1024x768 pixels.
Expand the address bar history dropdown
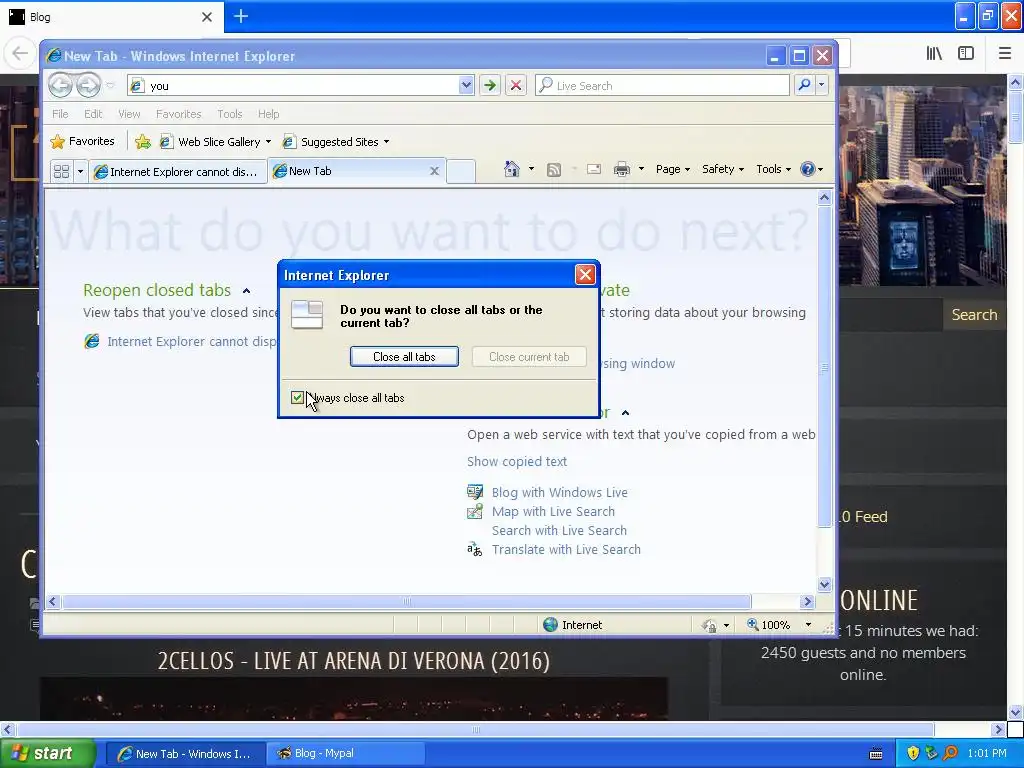click(x=466, y=86)
